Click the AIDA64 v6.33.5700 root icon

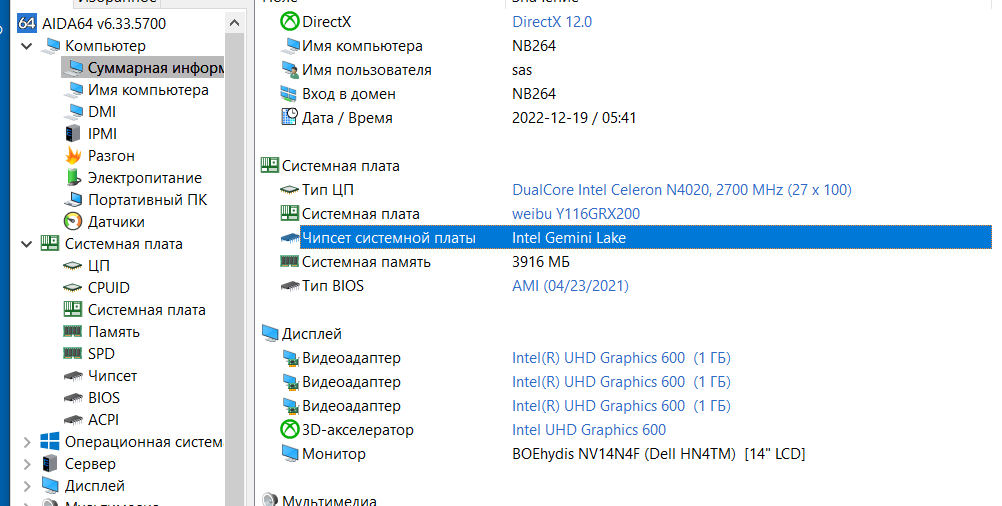point(27,24)
